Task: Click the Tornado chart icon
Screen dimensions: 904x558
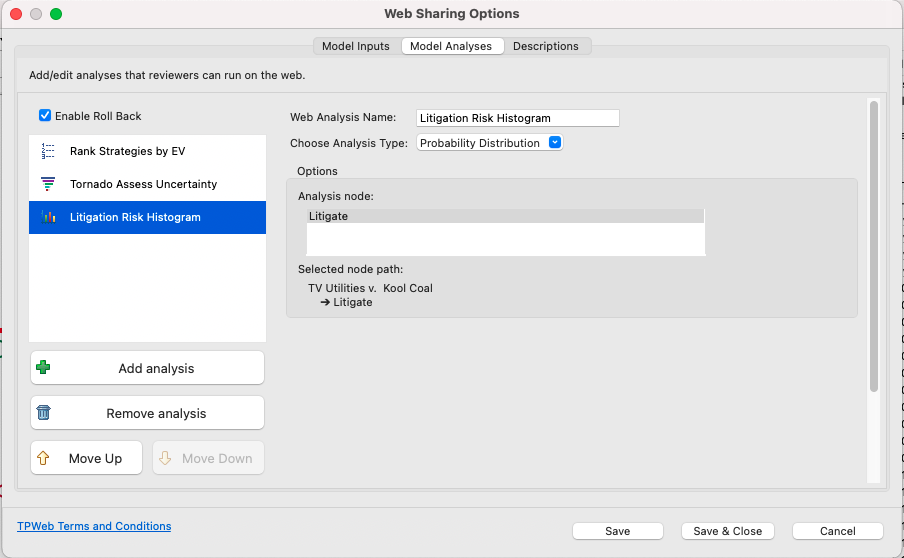Action: [48, 184]
